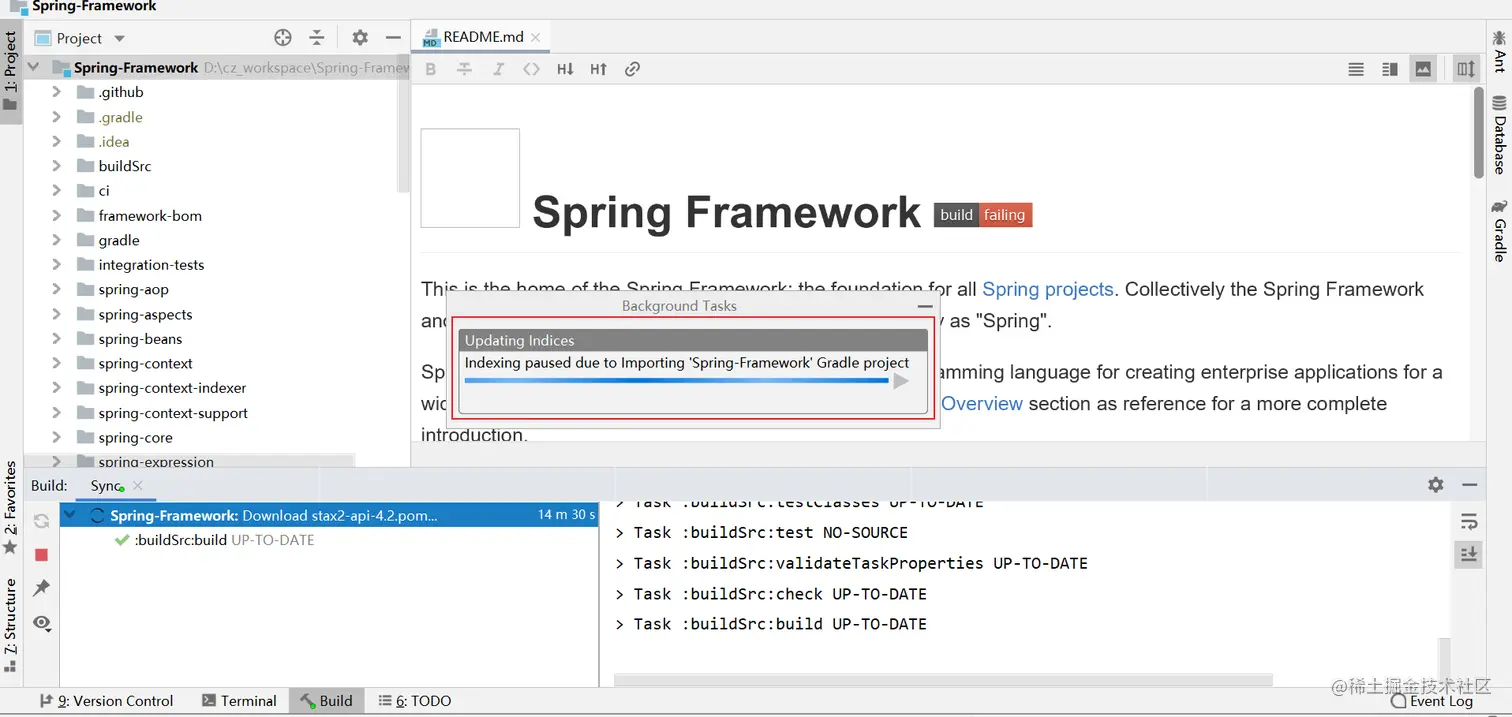Apply bold formatting in markdown toolbar
Screen dimensions: 1512x717
tap(431, 69)
